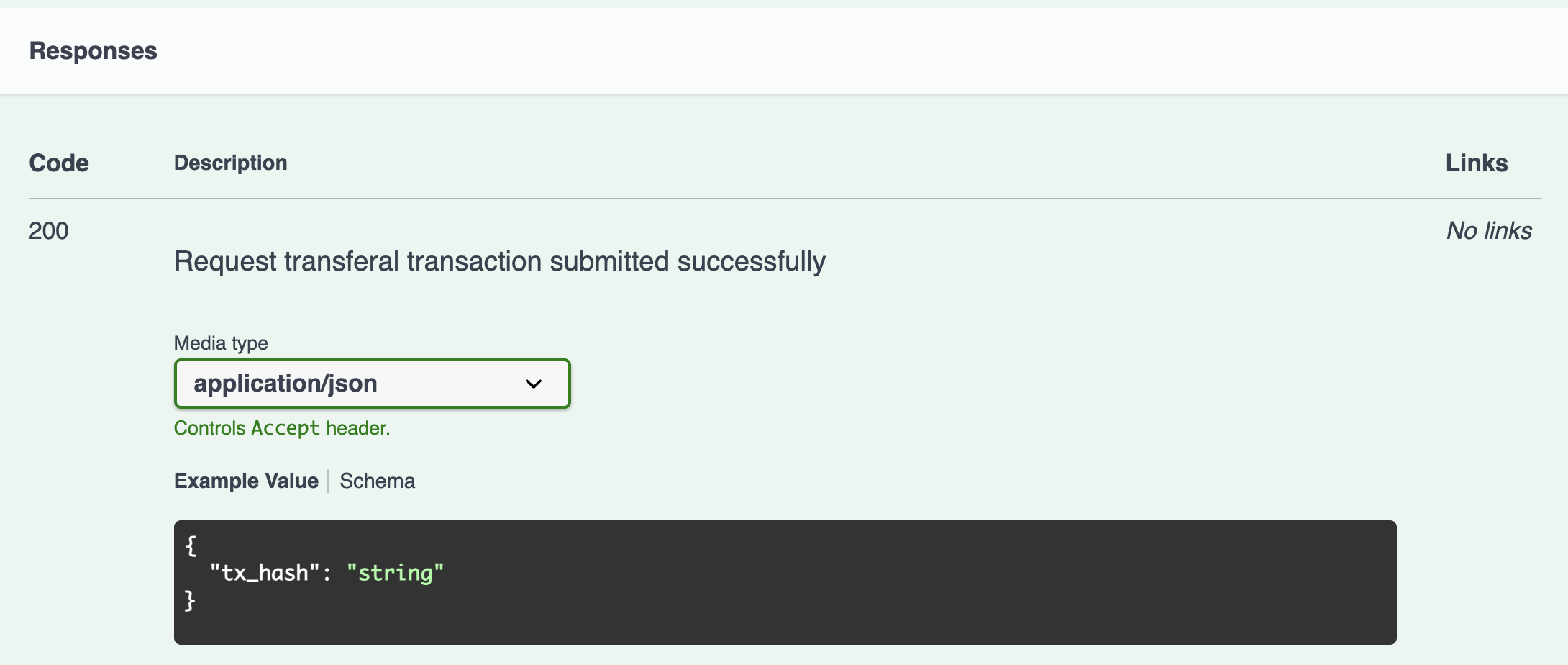Image resolution: width=1568 pixels, height=665 pixels.
Task: Click the opening curly brace in the example
Action: pos(191,546)
